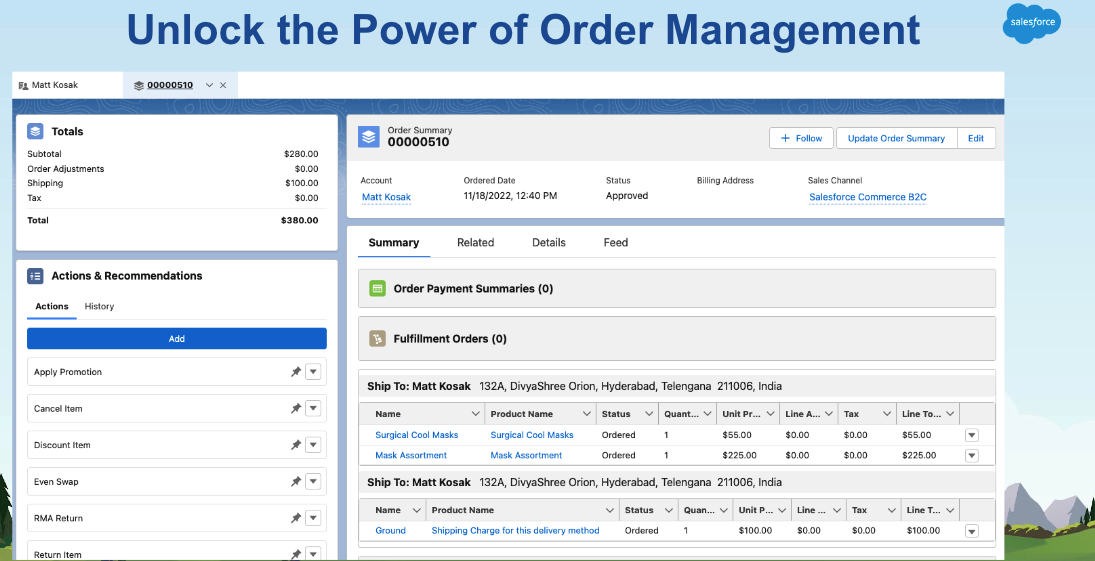Click the Fulfillment Orders icon
The width and height of the screenshot is (1095, 561).
tap(378, 339)
